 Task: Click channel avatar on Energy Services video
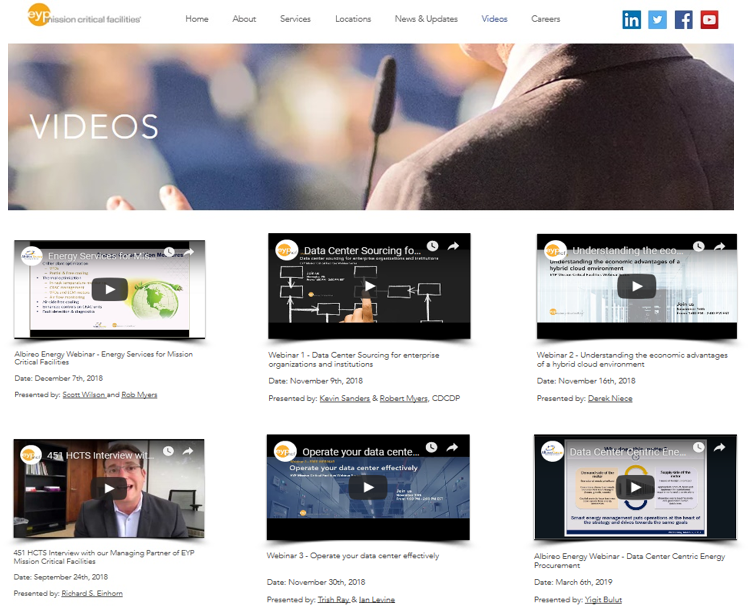32,256
